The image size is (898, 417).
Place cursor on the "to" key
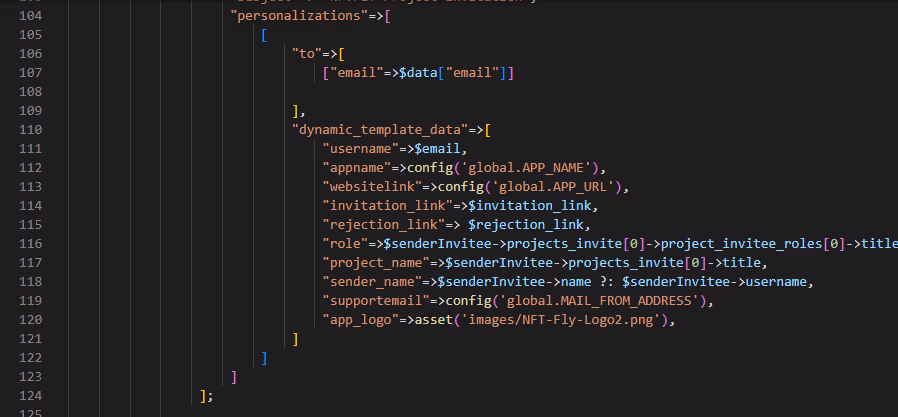click(x=308, y=54)
